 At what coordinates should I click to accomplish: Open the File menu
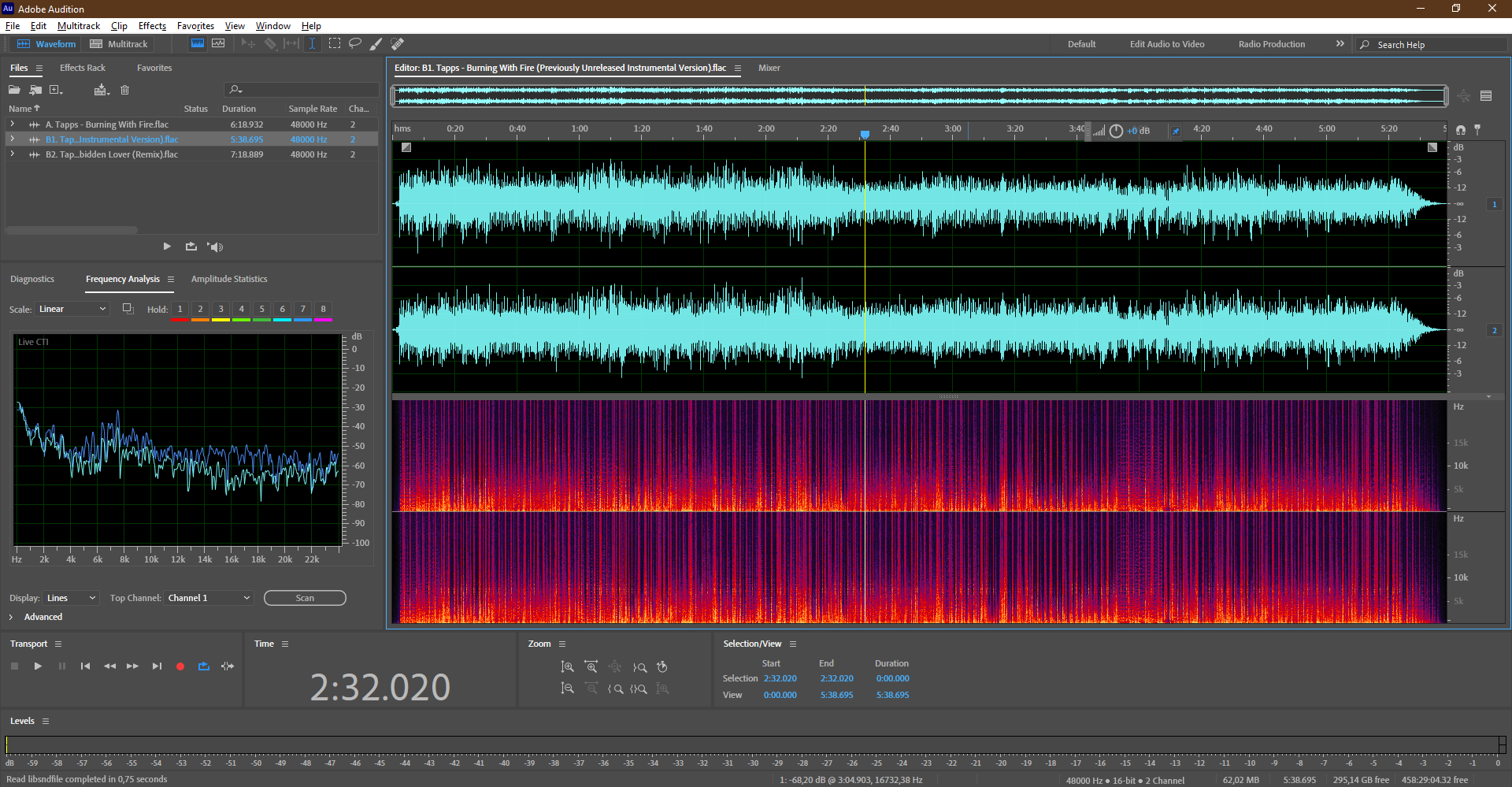13,26
